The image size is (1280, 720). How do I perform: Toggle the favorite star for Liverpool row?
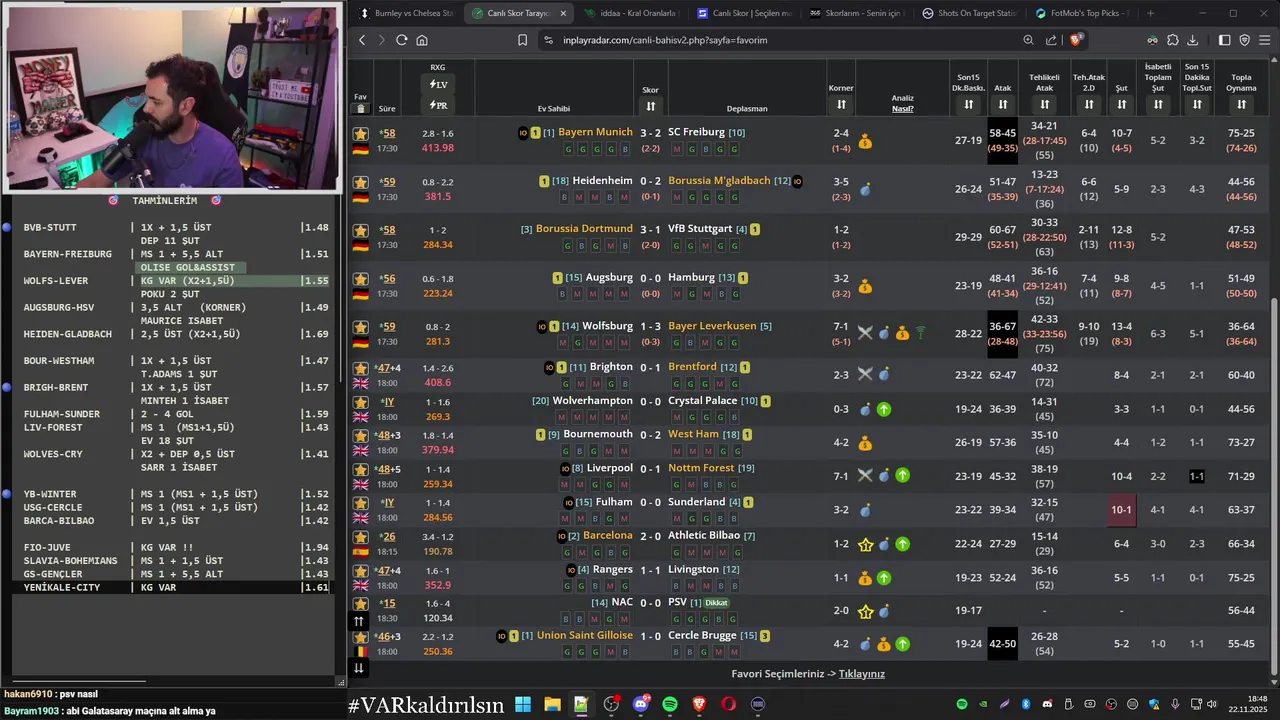[x=361, y=469]
